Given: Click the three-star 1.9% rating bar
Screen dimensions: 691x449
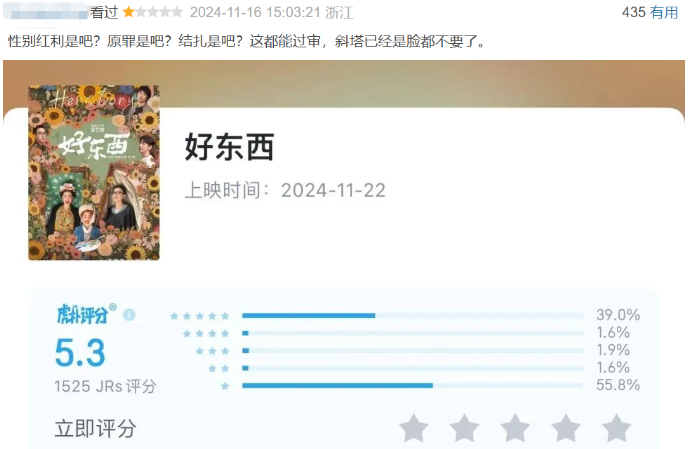Looking at the screenshot, I should pyautogui.click(x=412, y=351).
